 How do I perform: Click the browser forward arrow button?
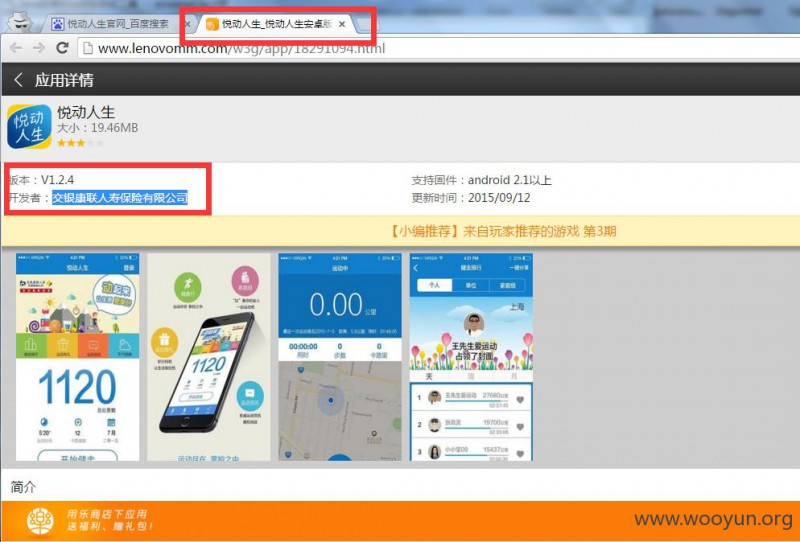tap(39, 48)
